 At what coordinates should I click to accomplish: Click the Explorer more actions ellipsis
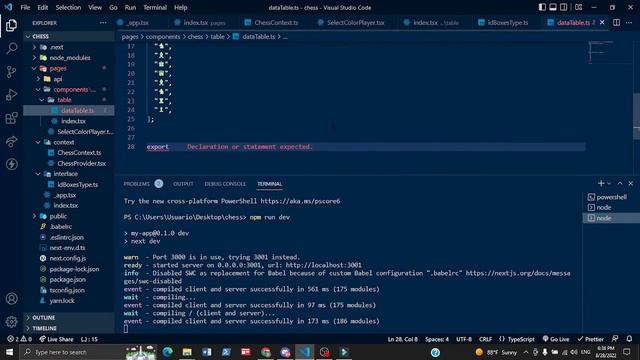pos(103,23)
